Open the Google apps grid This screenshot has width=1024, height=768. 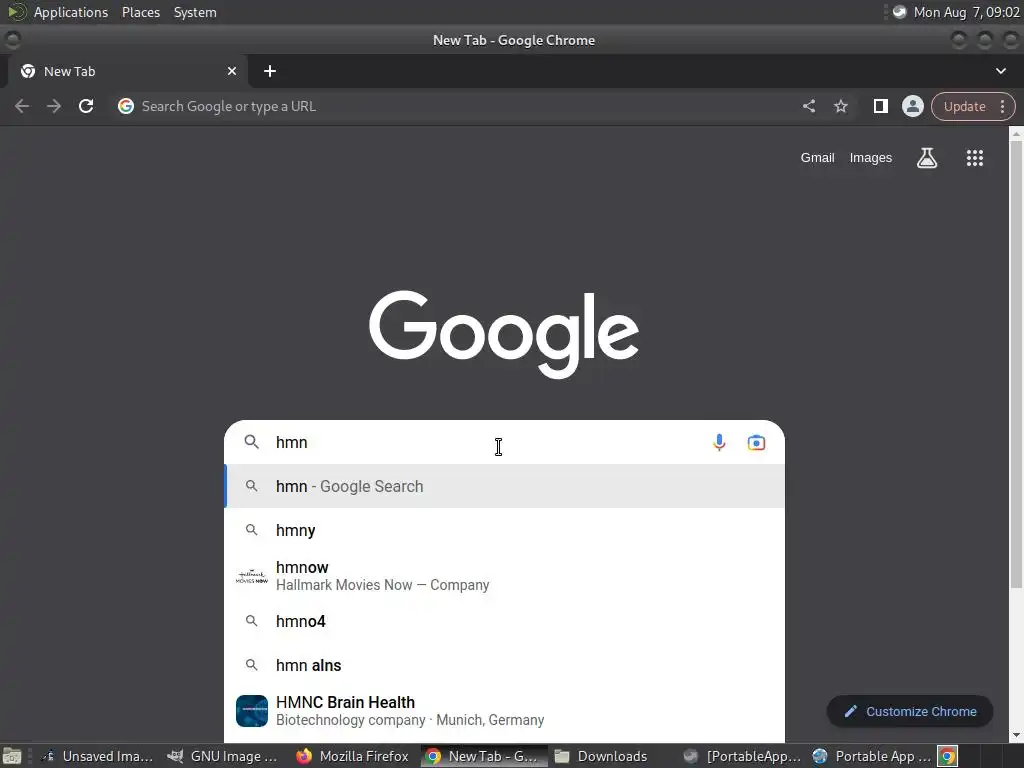974,157
